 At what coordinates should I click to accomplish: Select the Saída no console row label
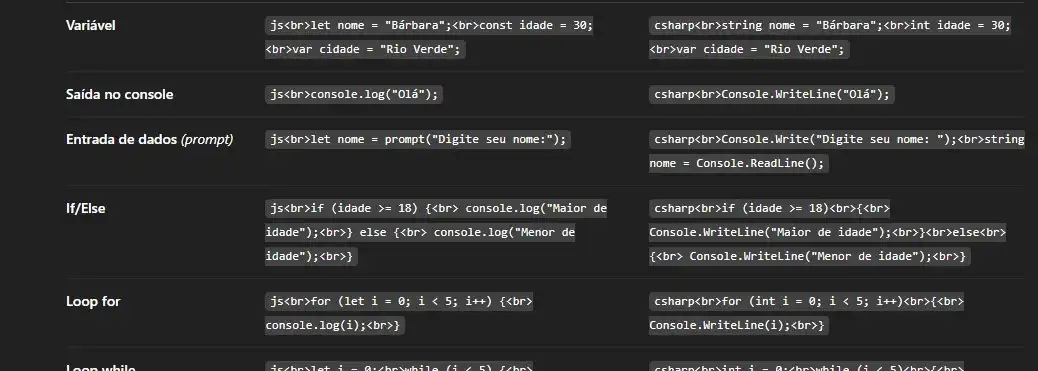(x=120, y=94)
